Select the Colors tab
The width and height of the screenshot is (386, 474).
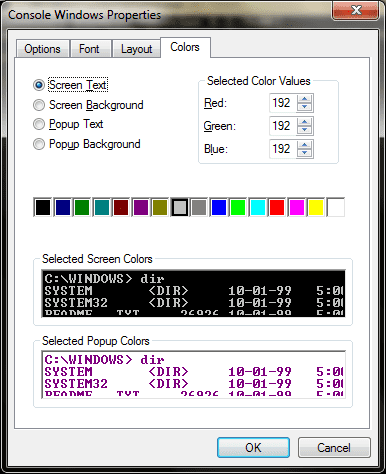185,47
